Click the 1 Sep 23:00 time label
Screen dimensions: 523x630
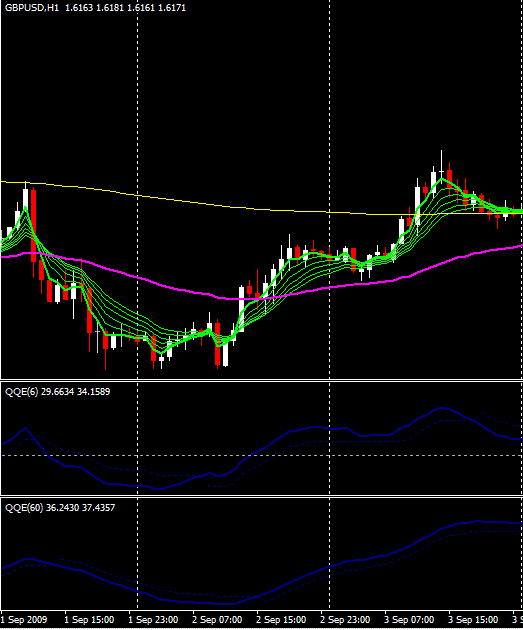pyautogui.click(x=153, y=619)
